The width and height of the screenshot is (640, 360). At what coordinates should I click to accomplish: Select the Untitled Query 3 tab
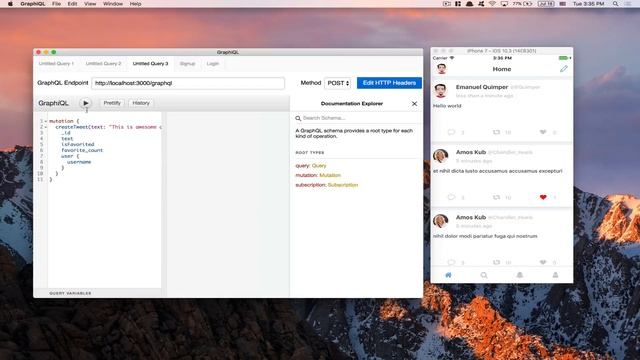(x=150, y=64)
